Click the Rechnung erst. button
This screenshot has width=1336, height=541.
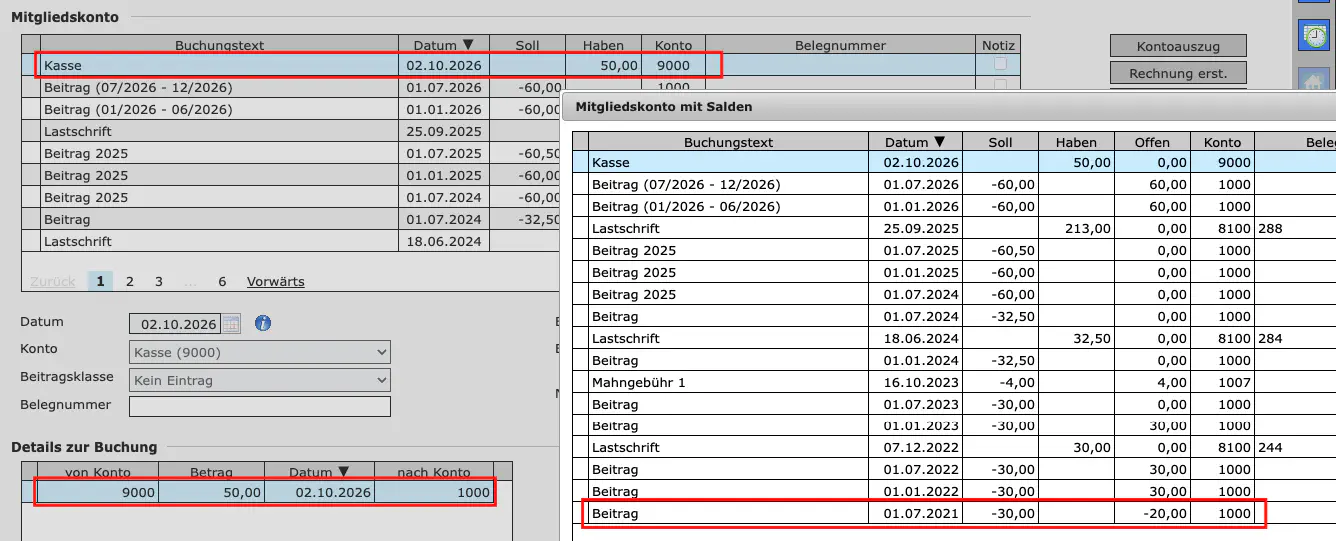point(1178,73)
